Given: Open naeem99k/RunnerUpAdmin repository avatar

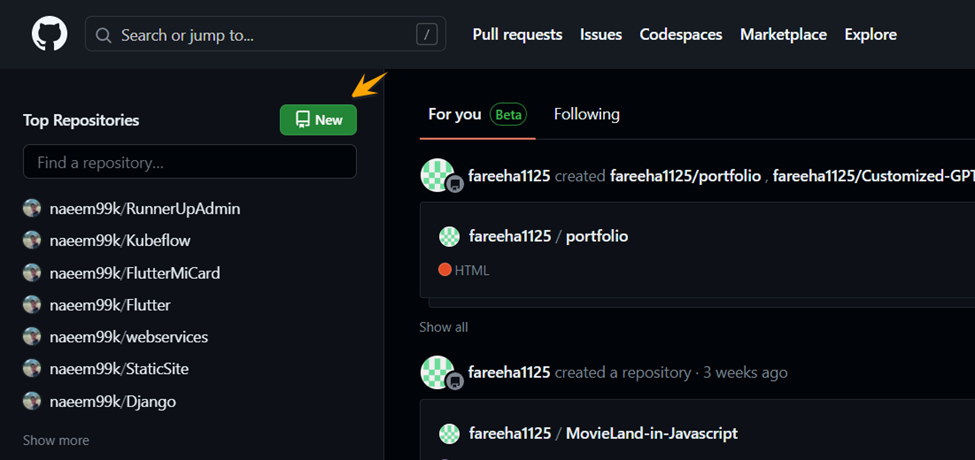Looking at the screenshot, I should (32, 208).
